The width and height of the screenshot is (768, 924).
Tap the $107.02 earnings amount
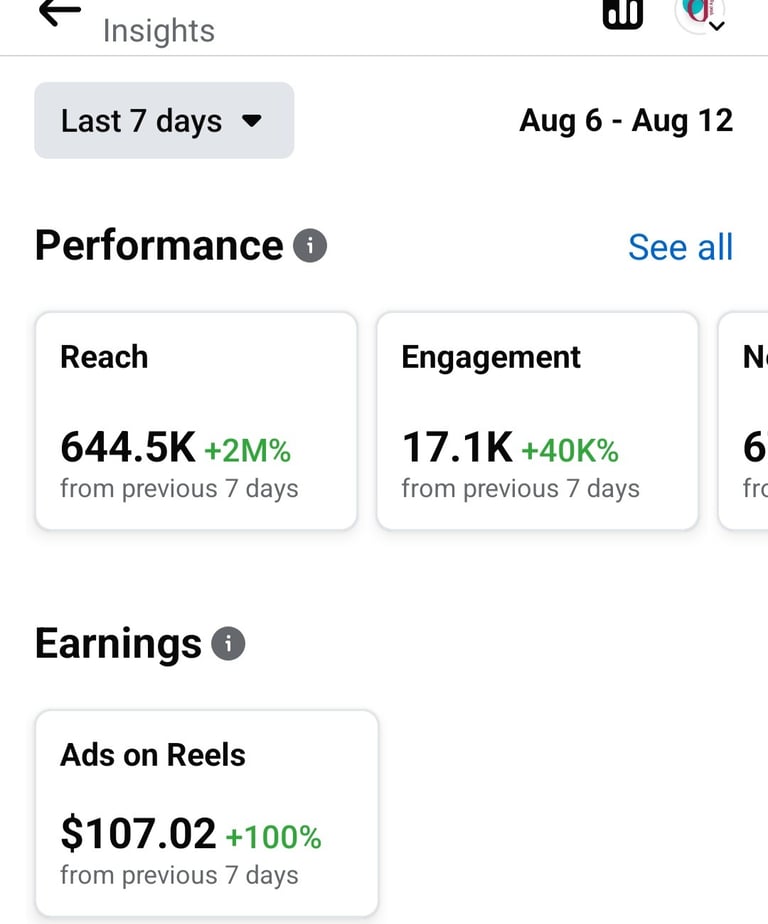pyautogui.click(x=138, y=833)
